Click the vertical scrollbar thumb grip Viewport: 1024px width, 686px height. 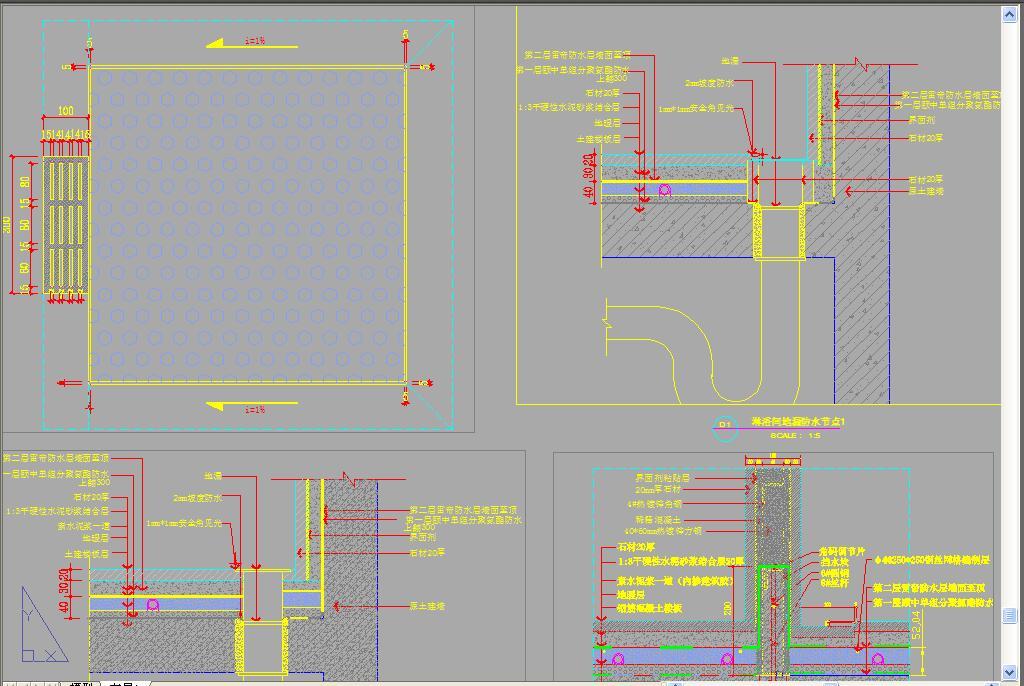pos(1010,615)
